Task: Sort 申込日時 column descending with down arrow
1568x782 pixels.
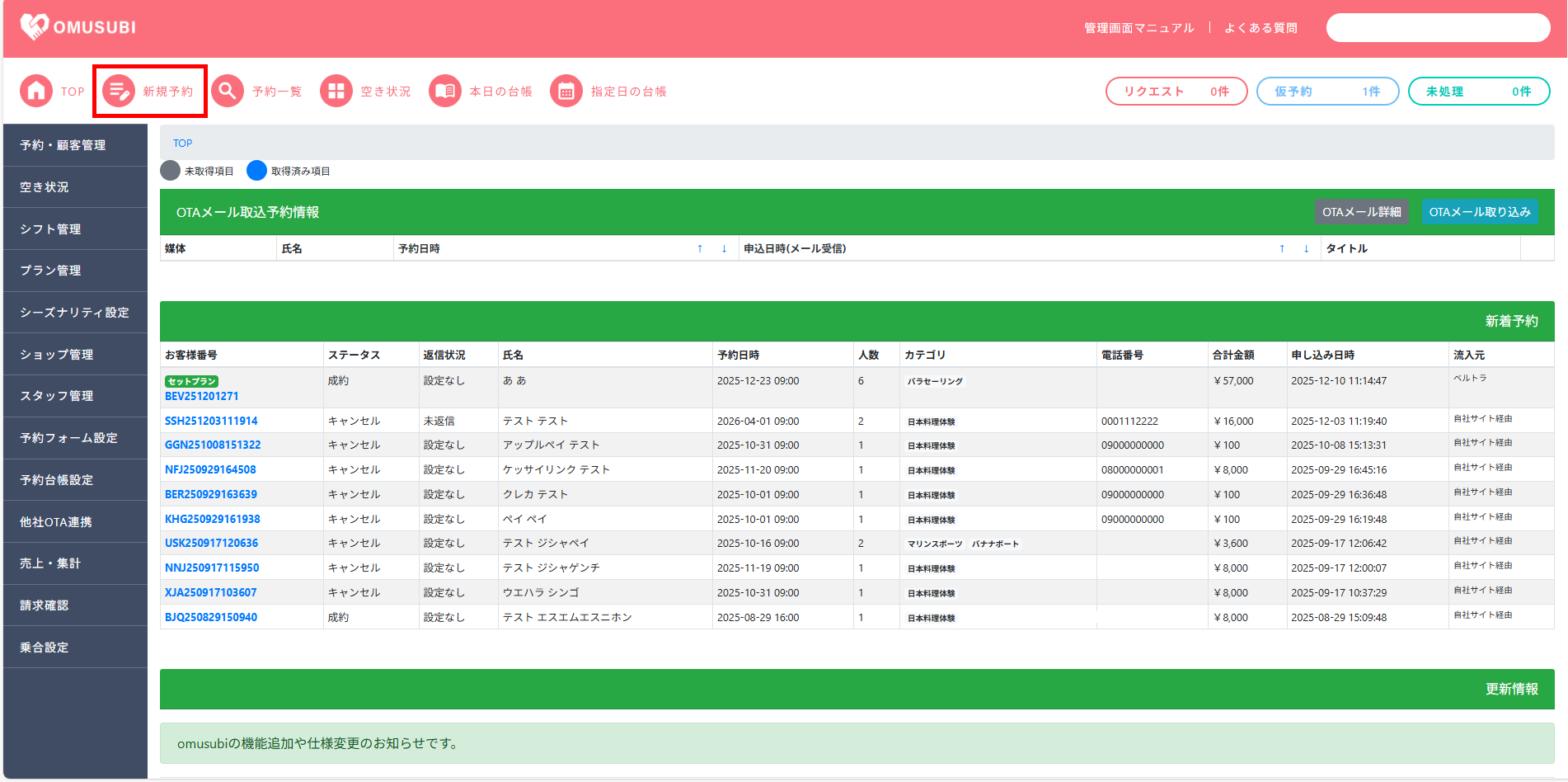Action: (x=1306, y=248)
